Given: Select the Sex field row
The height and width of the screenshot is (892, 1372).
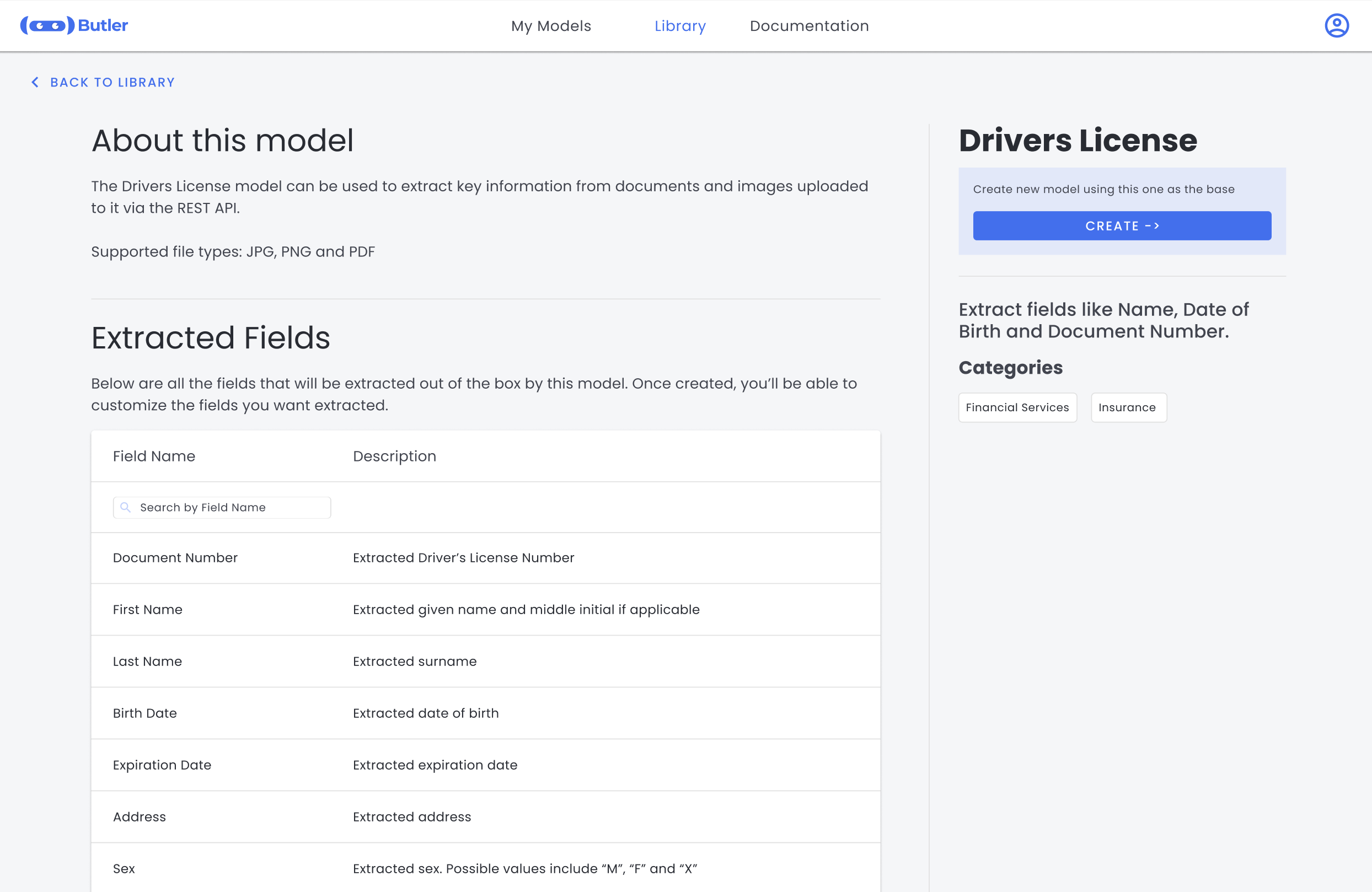Looking at the screenshot, I should pos(485,867).
